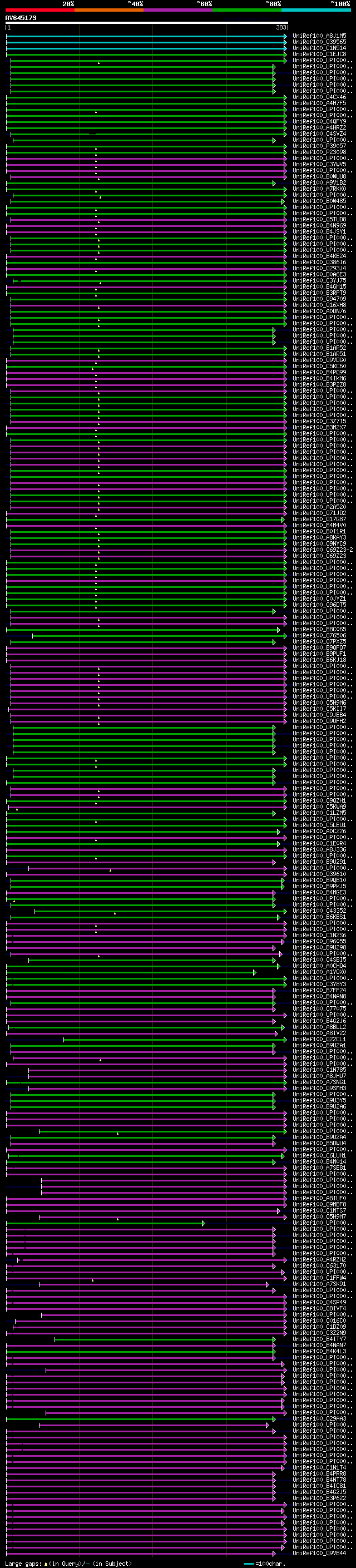Viewport: 356px width, 1568px height.
Task: Select UniRef100_B4JSY1 entry
Action: pyautogui.click(x=319, y=232)
